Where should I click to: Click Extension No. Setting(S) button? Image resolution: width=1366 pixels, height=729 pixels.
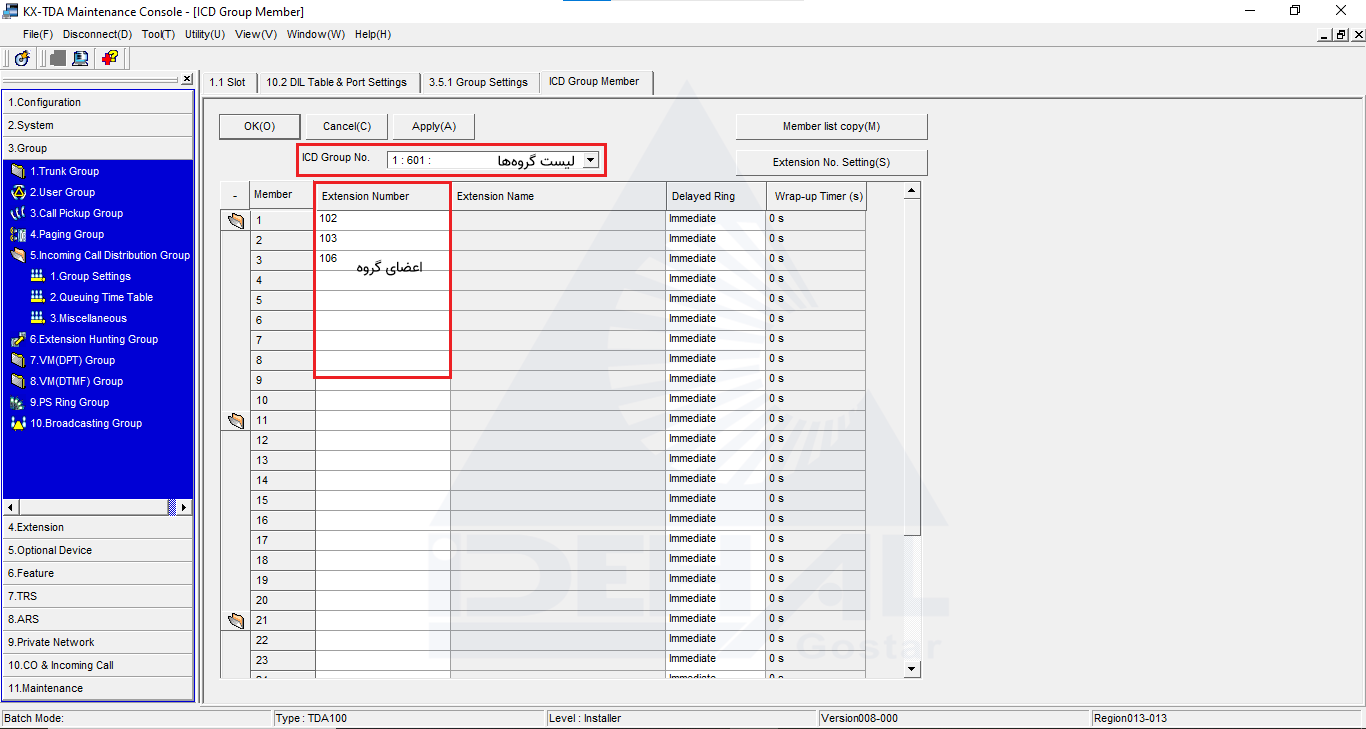tap(831, 162)
